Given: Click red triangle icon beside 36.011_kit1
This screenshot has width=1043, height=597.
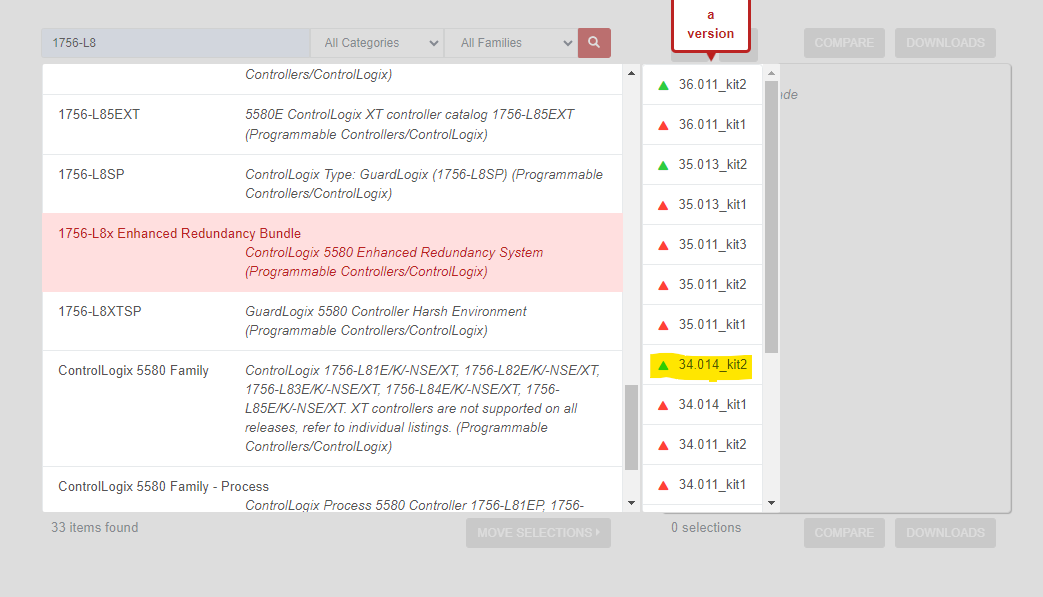Looking at the screenshot, I should (663, 125).
